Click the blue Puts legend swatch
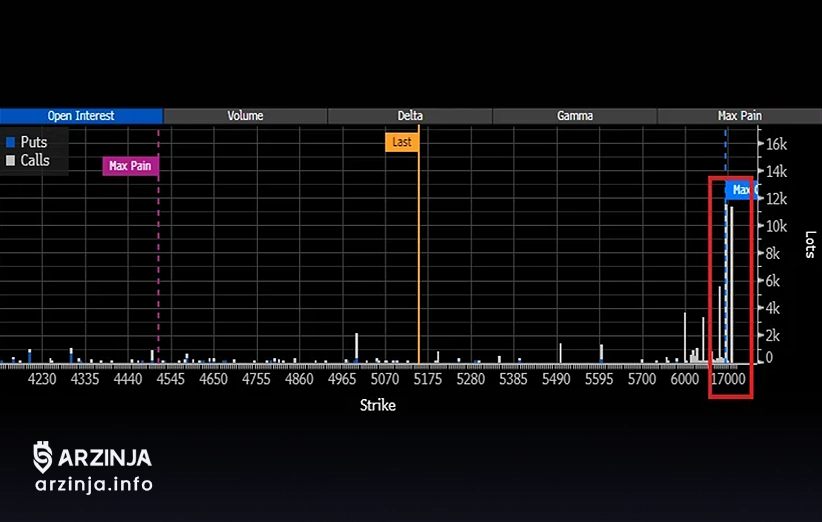822x522 pixels. [x=10, y=143]
